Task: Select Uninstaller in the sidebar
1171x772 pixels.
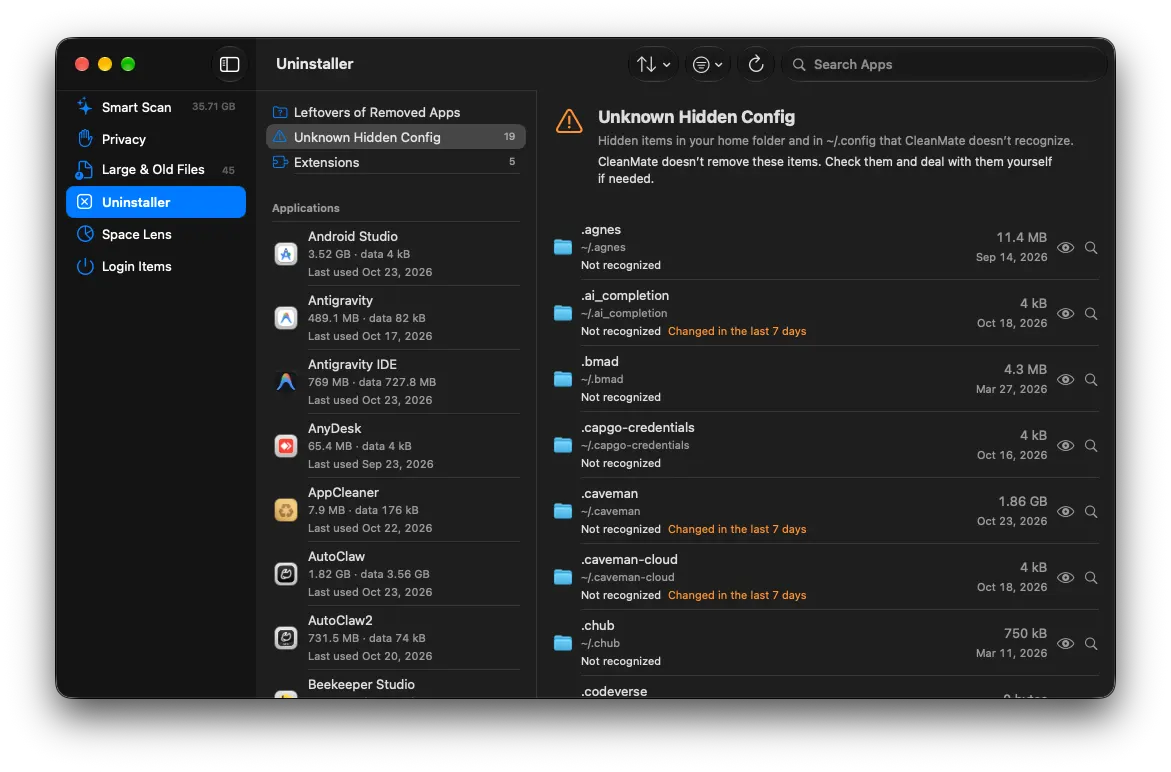Action: 156,202
